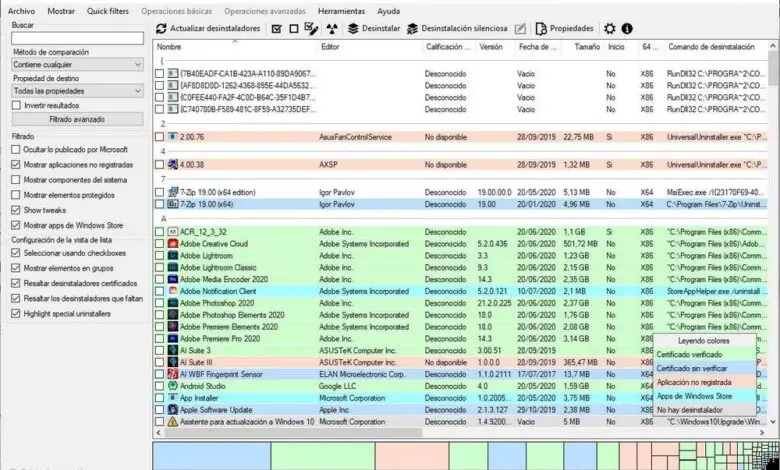The image size is (780, 470).
Task: Tick the checkbox for Adobe Lightroom row
Action: (x=159, y=256)
